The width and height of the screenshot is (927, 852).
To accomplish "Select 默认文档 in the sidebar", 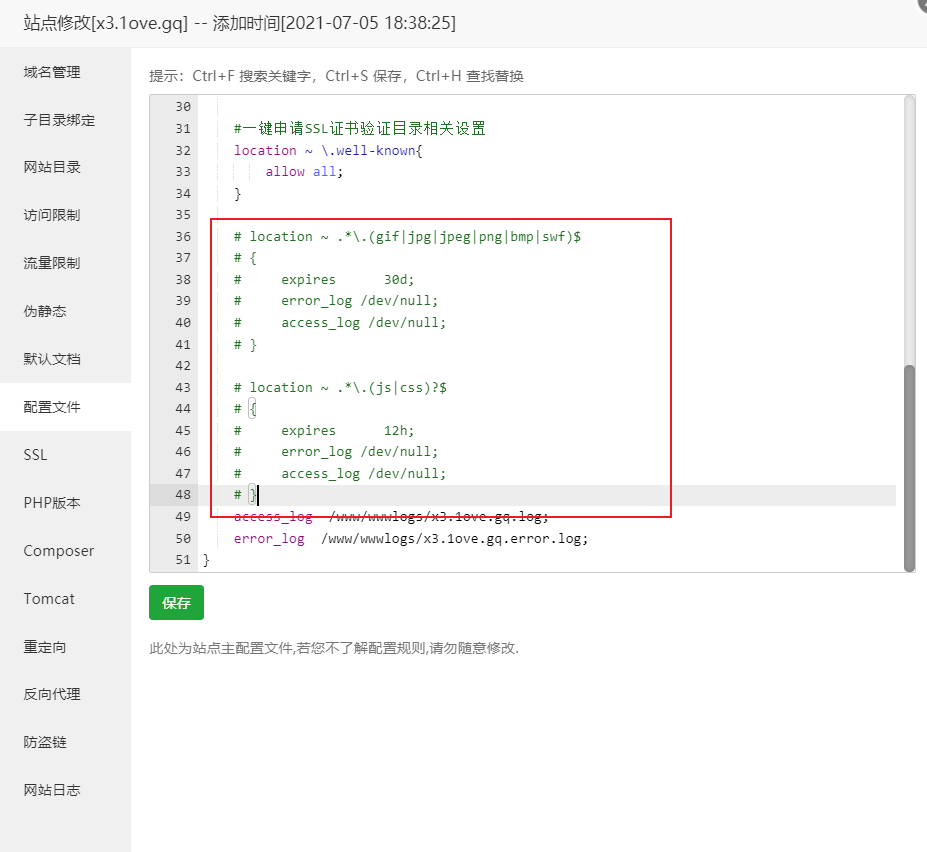I will [52, 359].
